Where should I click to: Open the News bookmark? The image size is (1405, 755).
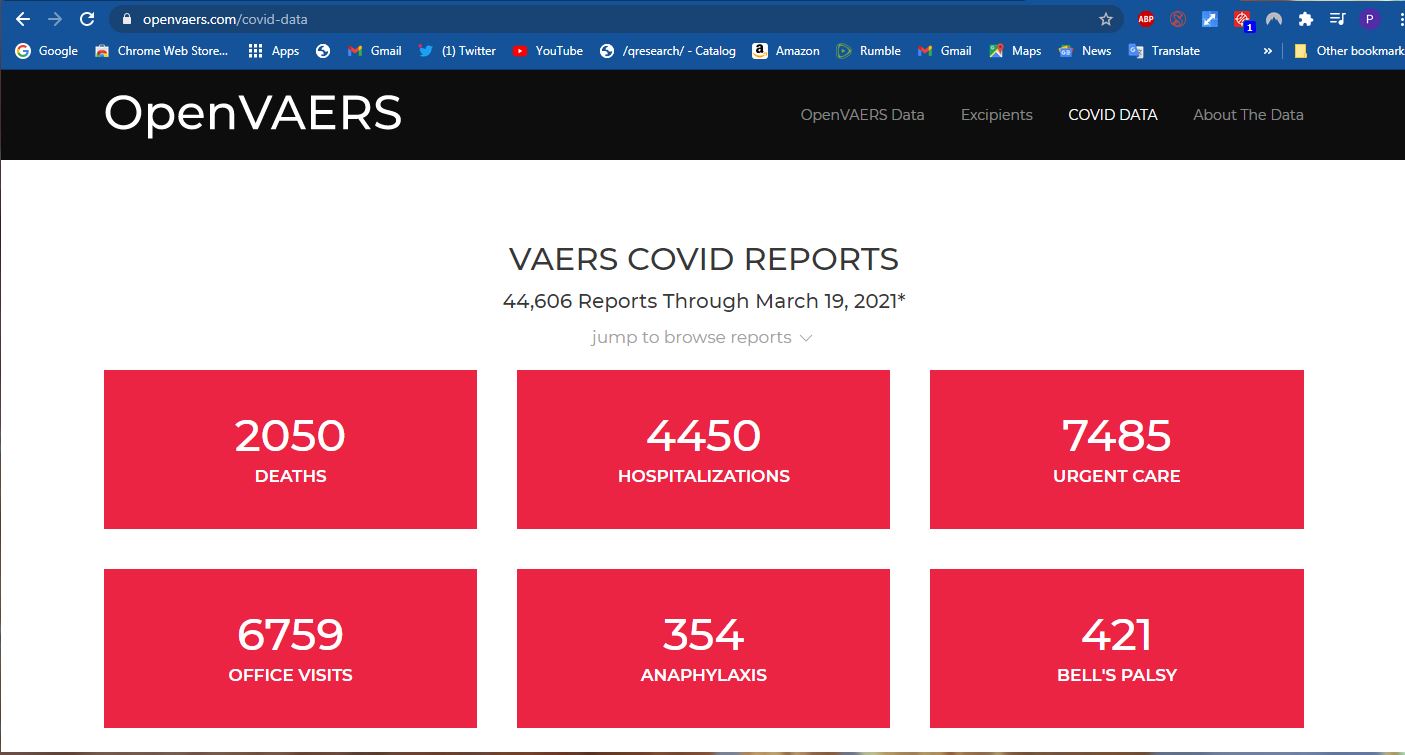pyautogui.click(x=1085, y=51)
